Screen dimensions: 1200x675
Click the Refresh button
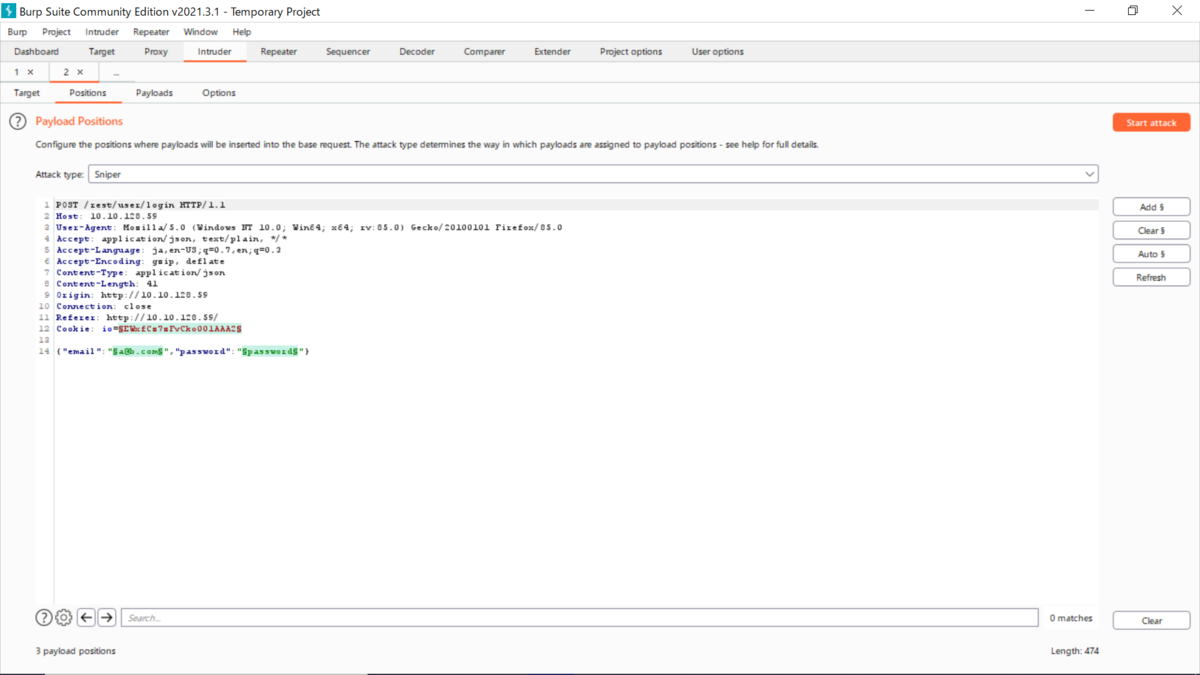tap(1151, 277)
